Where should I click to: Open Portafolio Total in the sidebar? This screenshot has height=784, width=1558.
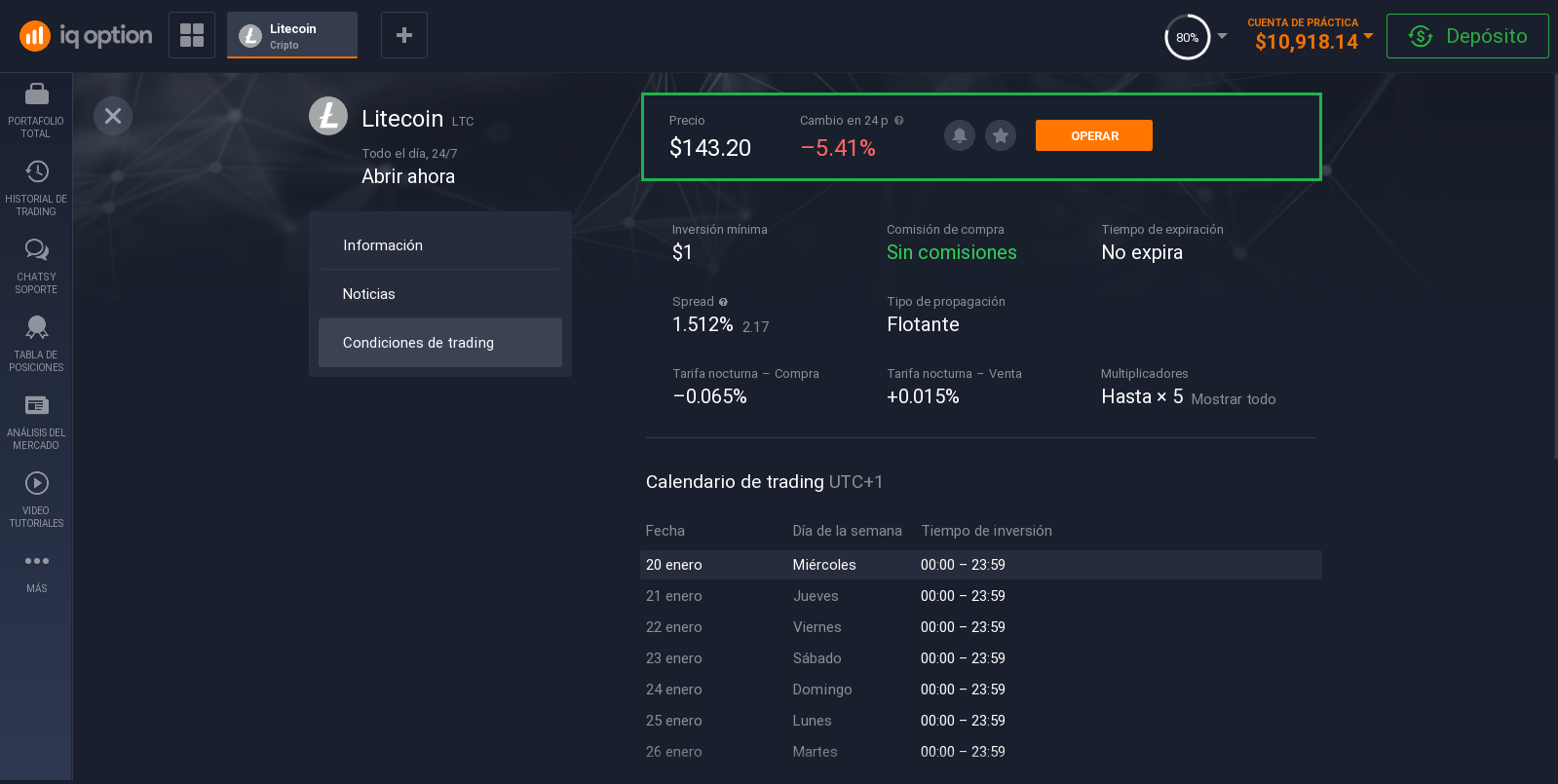(x=36, y=111)
